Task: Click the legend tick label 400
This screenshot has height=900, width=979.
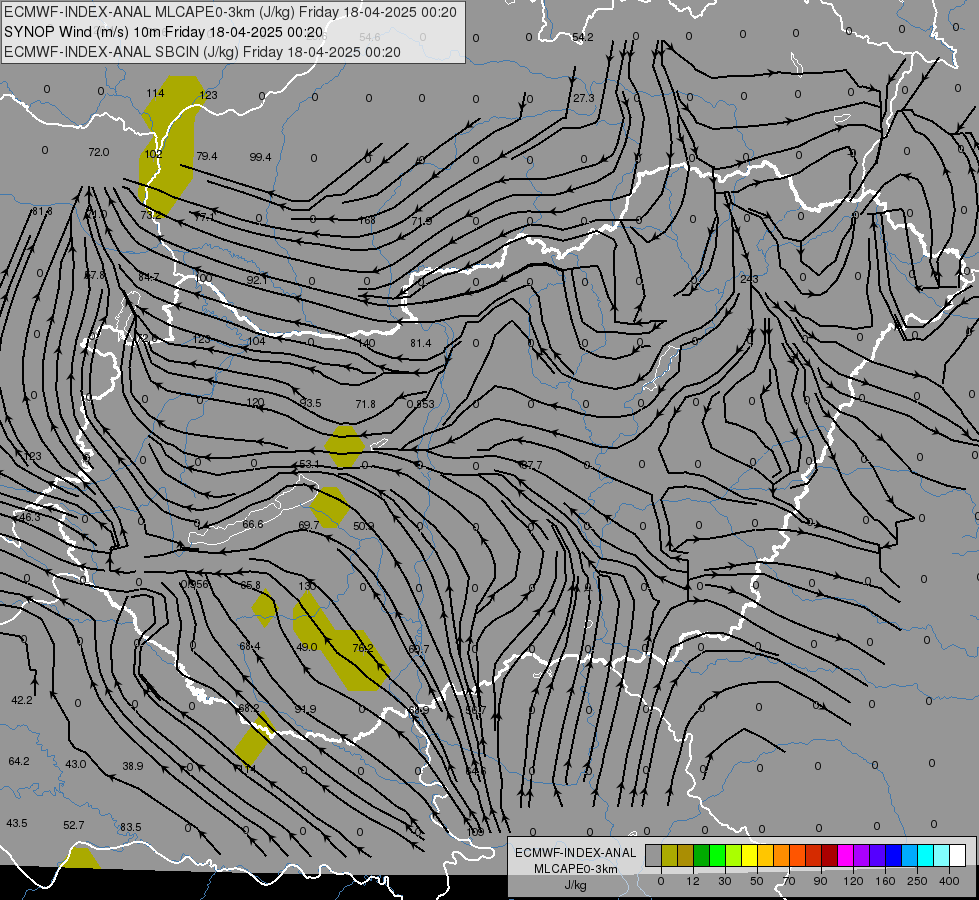Action: click(949, 881)
